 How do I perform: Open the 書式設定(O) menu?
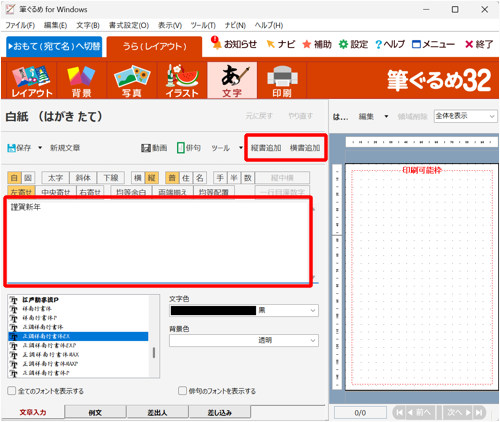coord(129,25)
